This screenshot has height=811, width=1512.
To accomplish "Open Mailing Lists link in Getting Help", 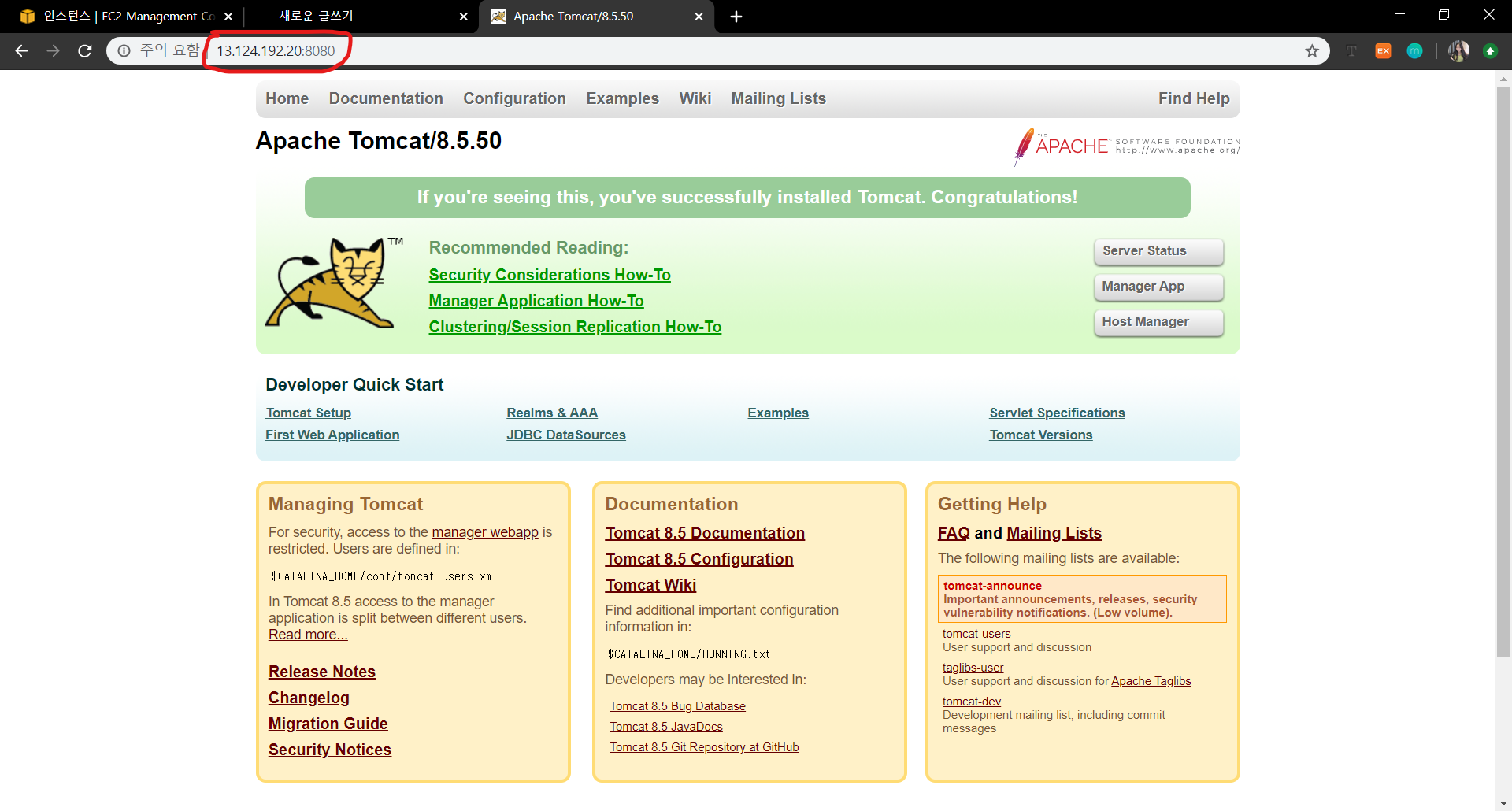I will pyautogui.click(x=1054, y=533).
